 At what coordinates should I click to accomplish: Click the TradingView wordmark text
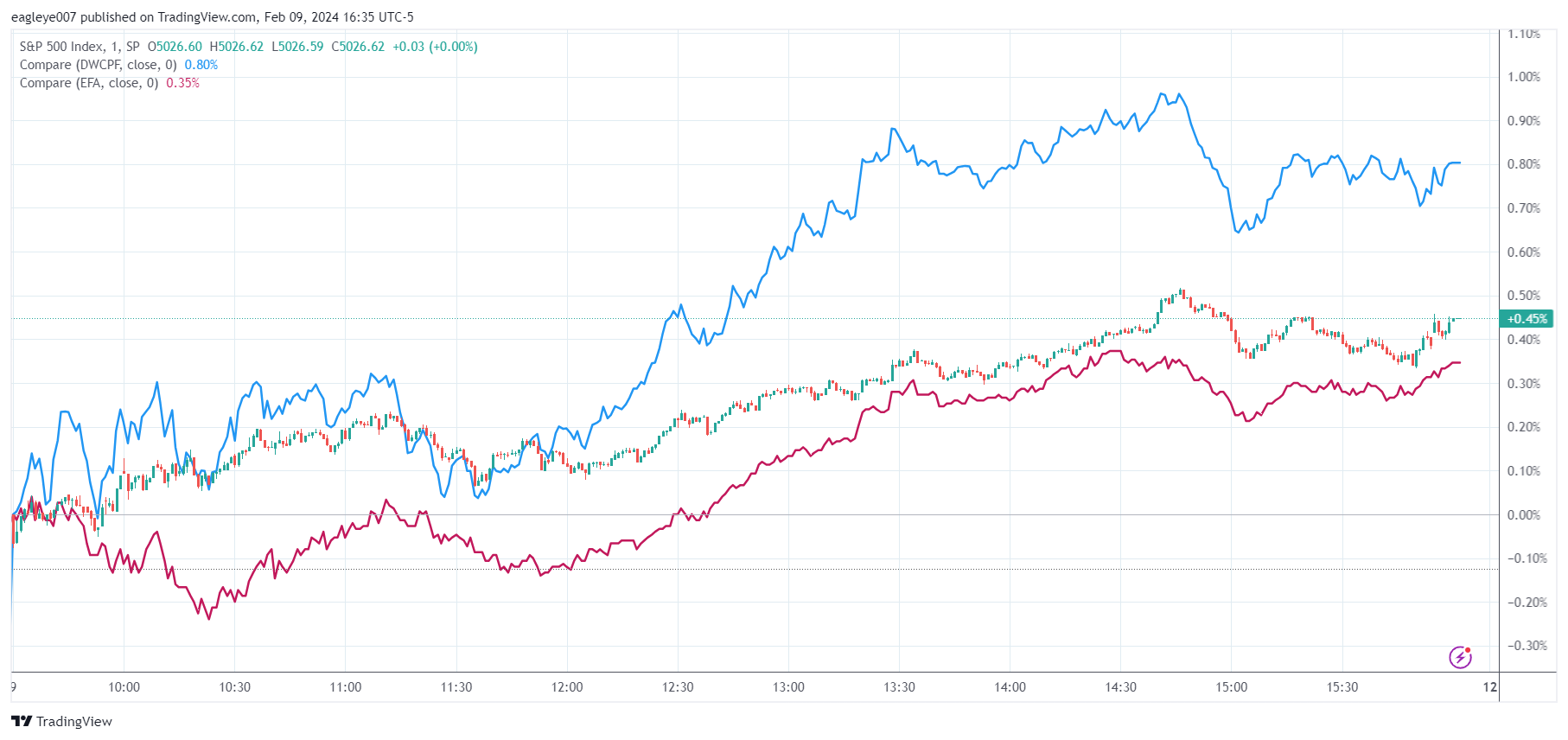(74, 721)
